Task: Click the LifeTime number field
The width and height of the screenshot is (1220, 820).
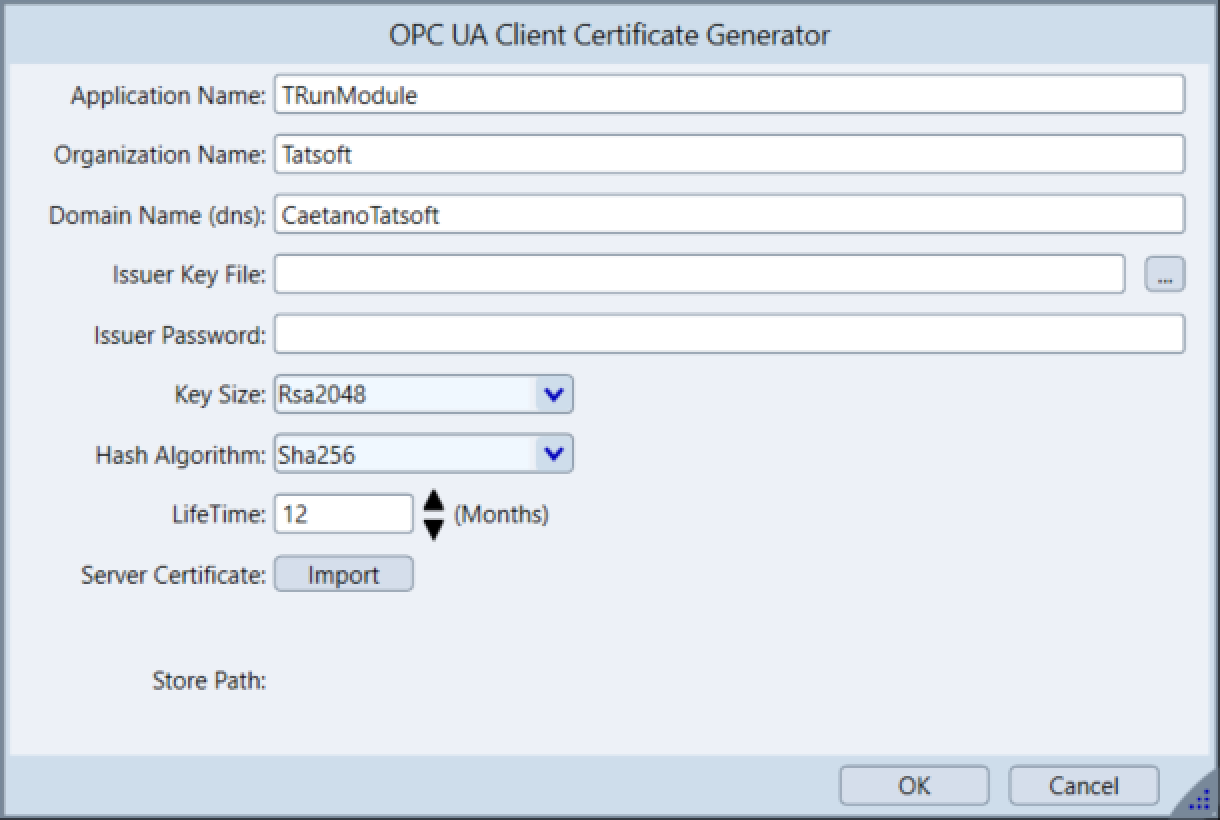Action: [x=343, y=514]
